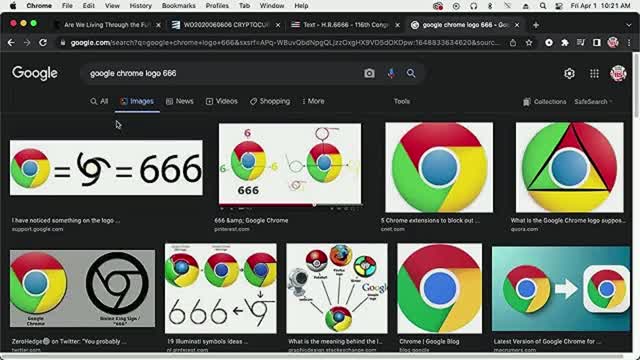Start voice search with microphone icon
This screenshot has height=360, width=640.
tap(391, 73)
